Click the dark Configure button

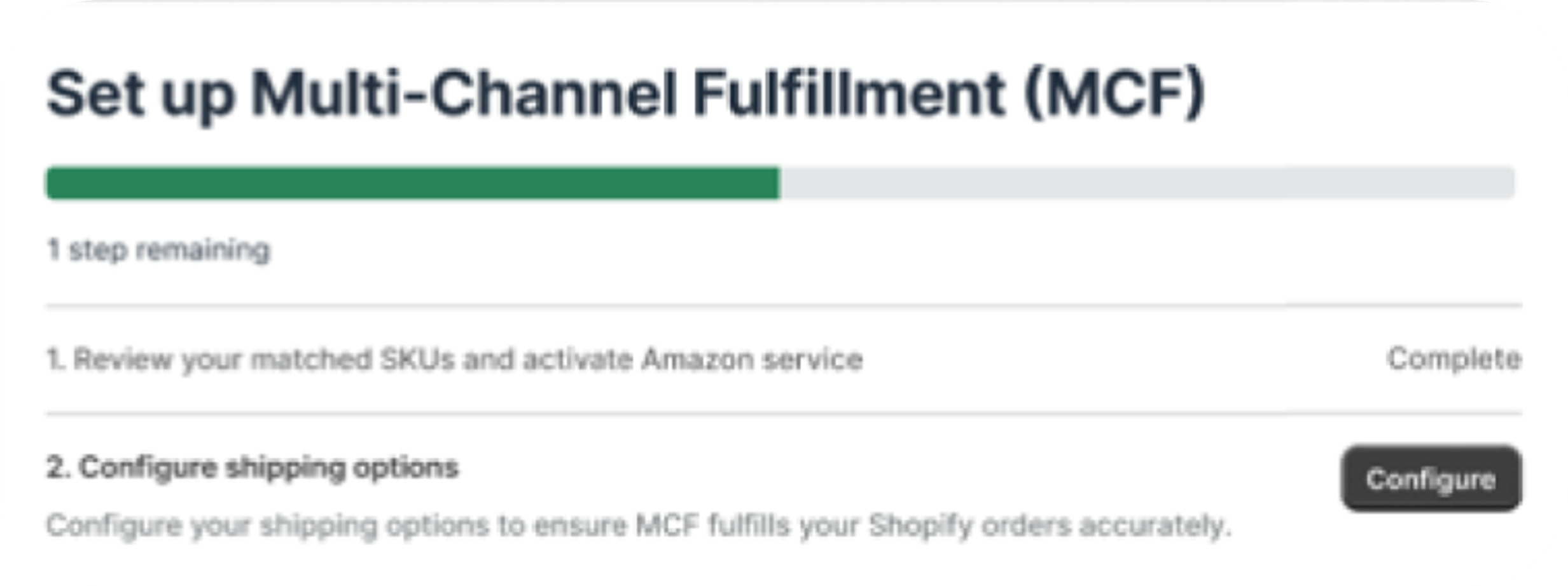tap(1431, 479)
